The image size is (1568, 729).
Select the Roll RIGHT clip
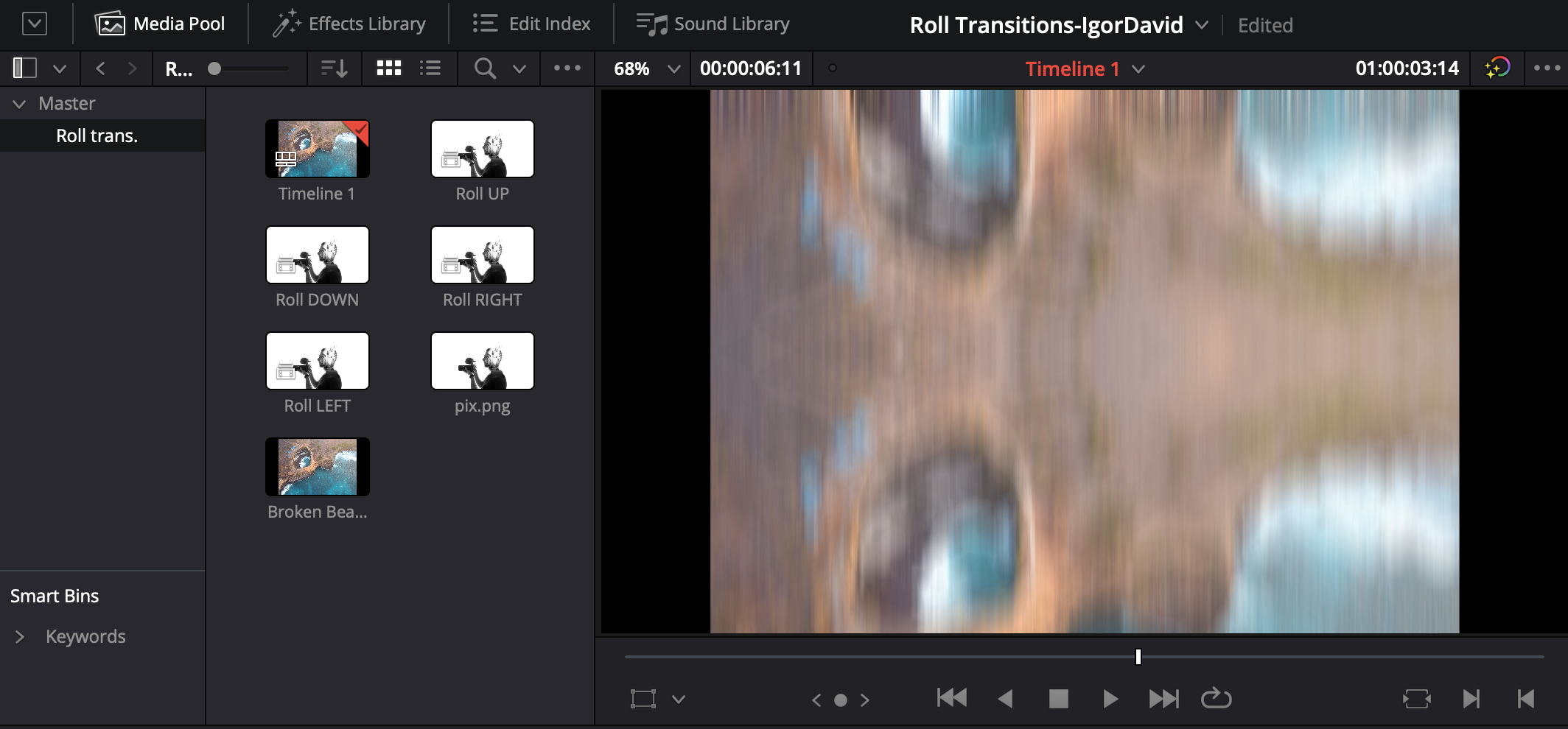483,255
